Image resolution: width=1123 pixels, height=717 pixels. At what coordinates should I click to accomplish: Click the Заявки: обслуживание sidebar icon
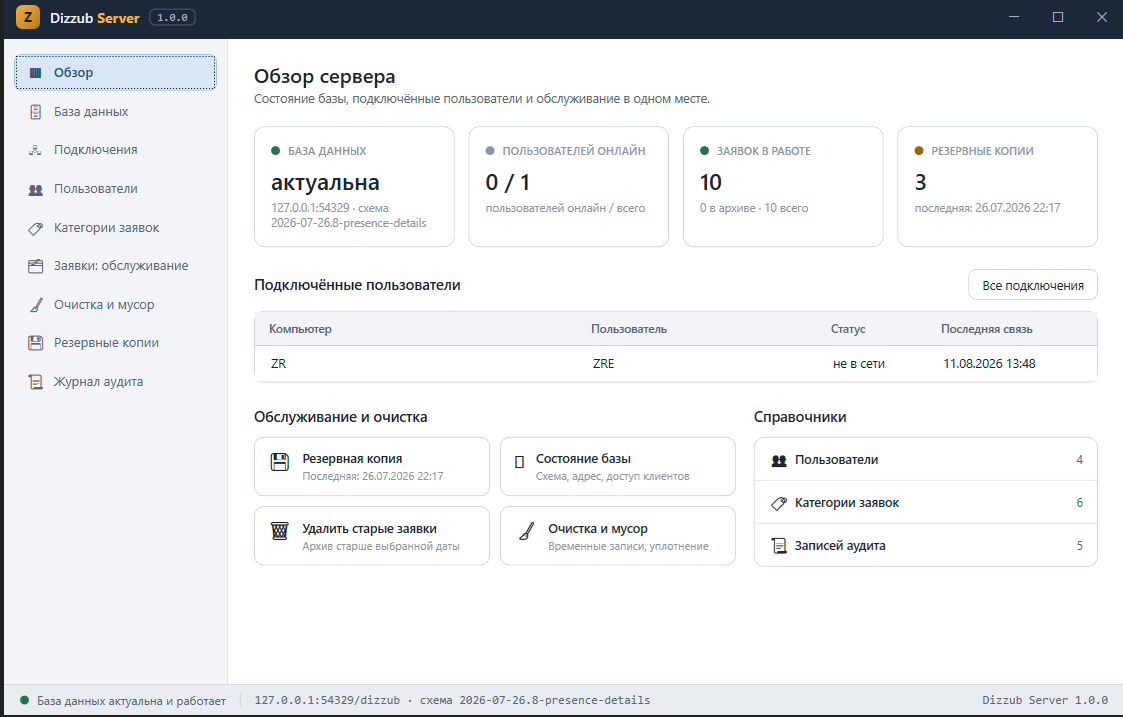tap(35, 266)
